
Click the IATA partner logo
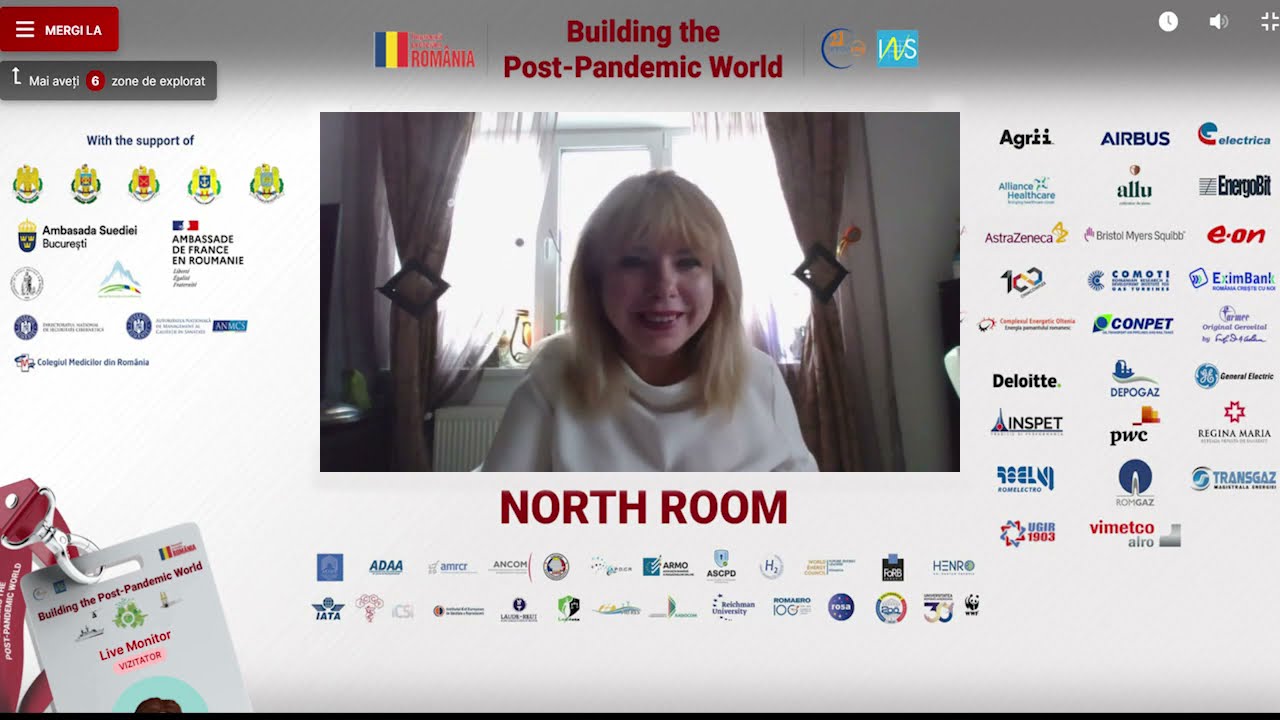[328, 608]
